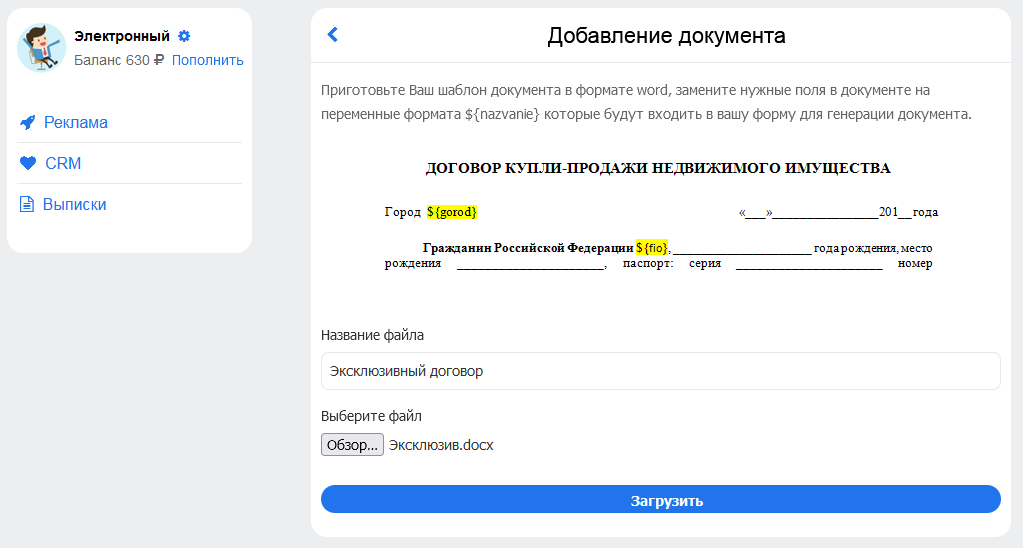Screen dimensions: 1023x548
Task: Open the CRM menu item
Action: pos(63,163)
